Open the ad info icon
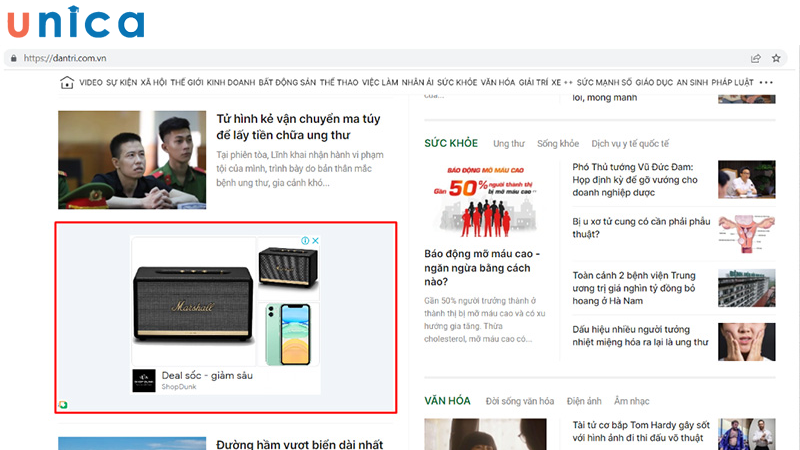 305,240
